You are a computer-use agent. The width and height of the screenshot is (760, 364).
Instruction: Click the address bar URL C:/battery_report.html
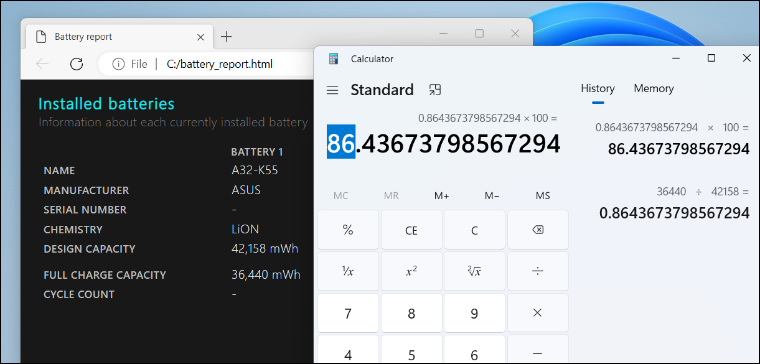[220, 64]
